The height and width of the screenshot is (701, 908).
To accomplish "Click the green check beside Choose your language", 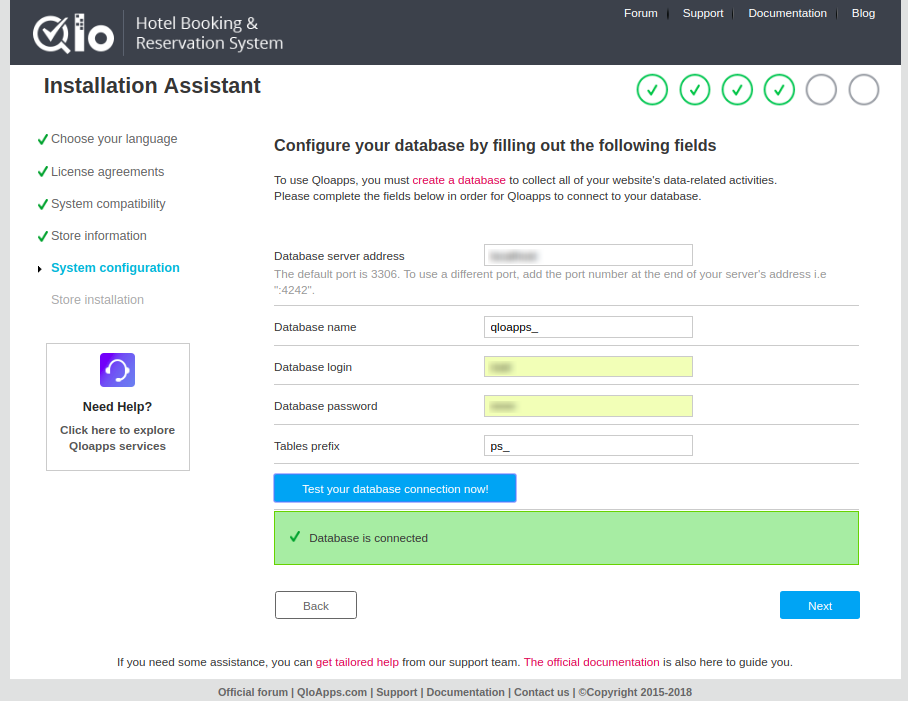I will (43, 139).
